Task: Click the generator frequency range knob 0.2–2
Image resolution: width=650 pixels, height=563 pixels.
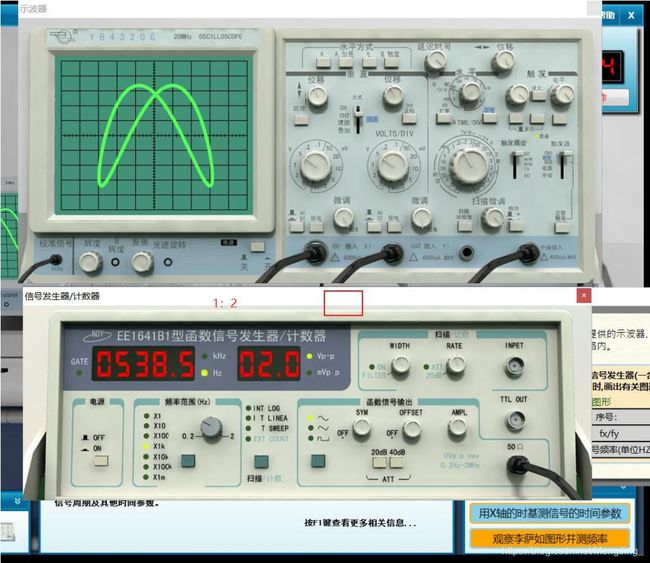Action: coord(211,429)
